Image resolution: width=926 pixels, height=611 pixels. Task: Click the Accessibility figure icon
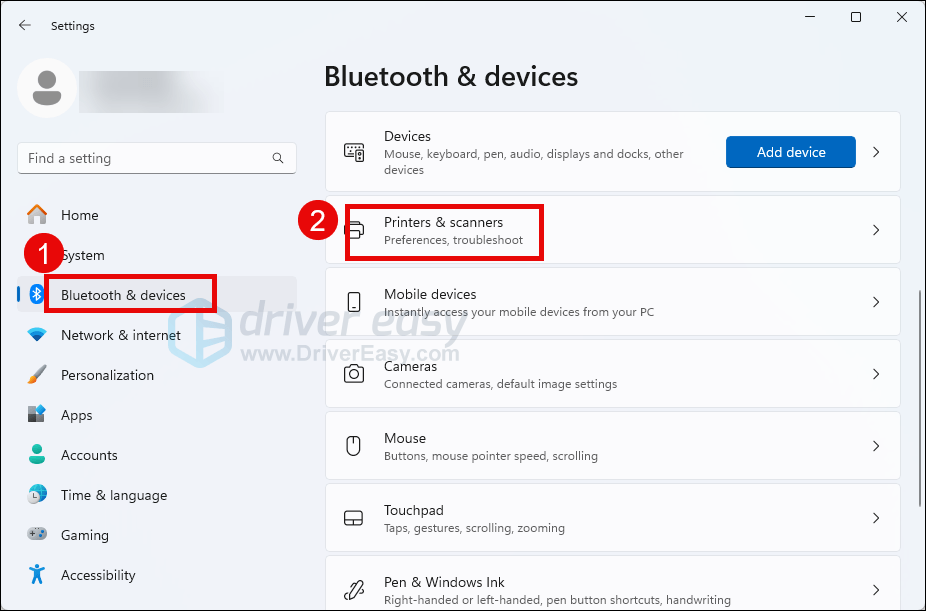(x=37, y=575)
